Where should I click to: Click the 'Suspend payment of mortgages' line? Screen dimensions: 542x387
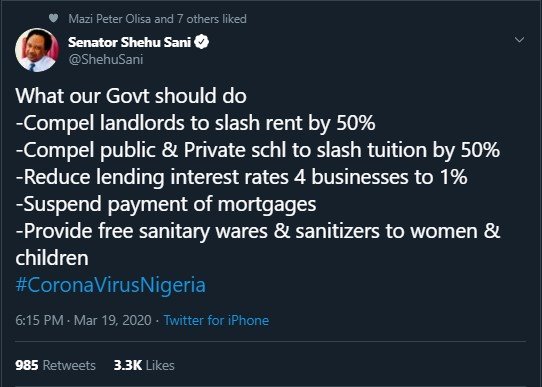pos(166,204)
